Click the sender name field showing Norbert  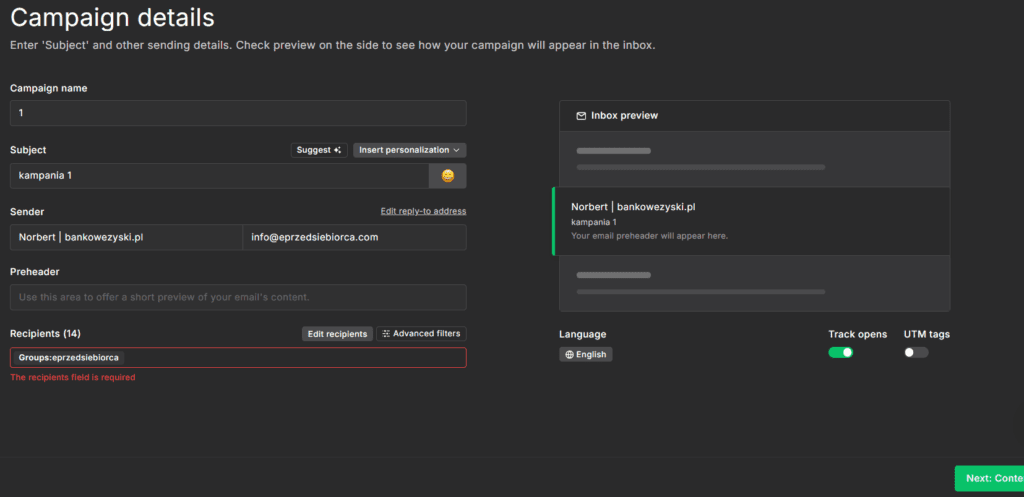click(x=126, y=237)
